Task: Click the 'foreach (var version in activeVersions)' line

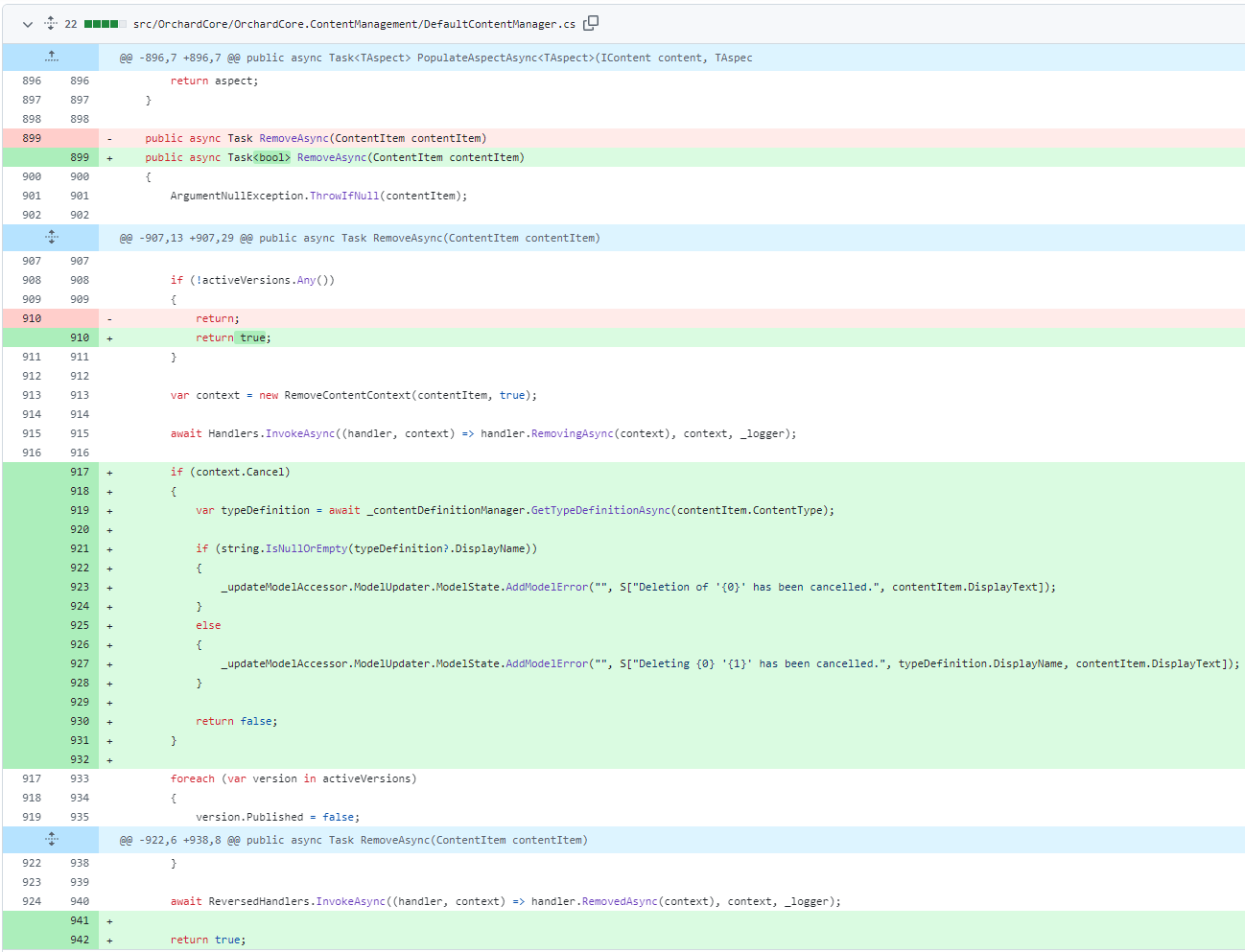Action: coord(294,778)
